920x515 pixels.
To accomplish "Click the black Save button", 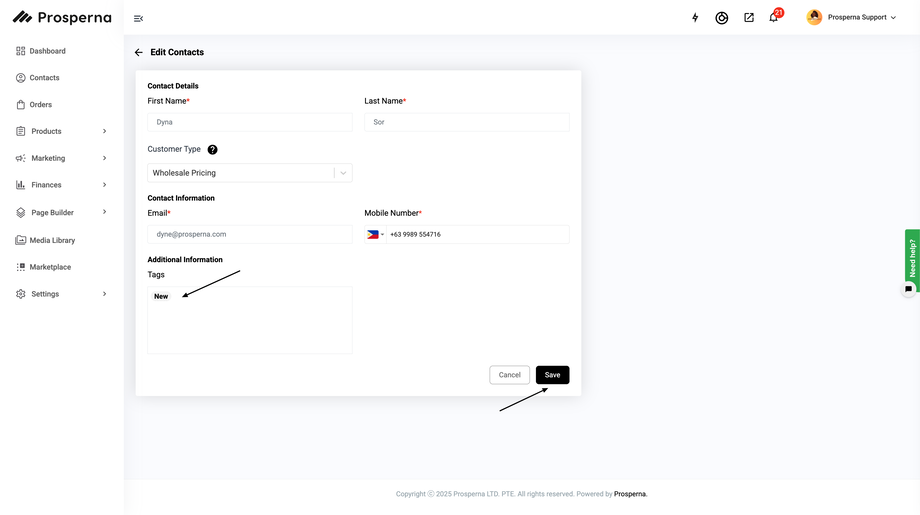I will coord(552,375).
